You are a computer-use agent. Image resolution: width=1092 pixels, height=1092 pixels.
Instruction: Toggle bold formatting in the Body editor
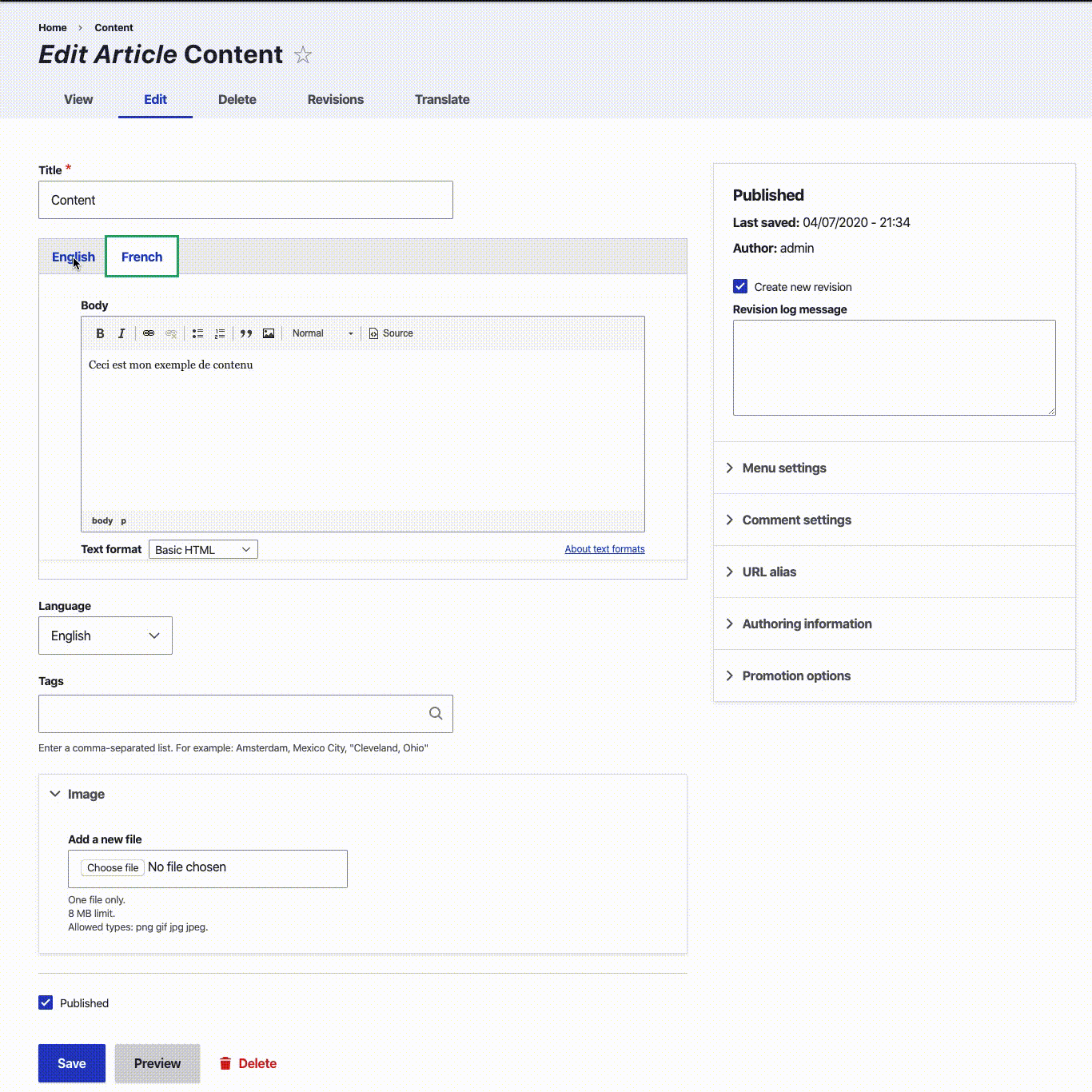(x=100, y=333)
